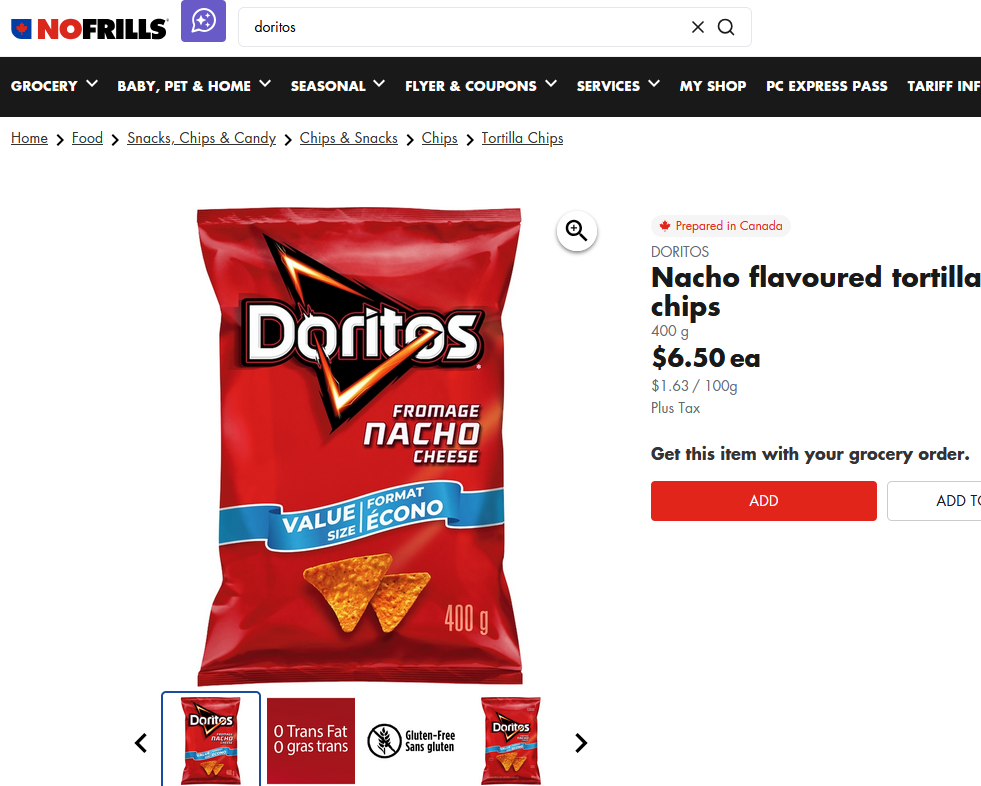Expand the Grocery menu
The width and height of the screenshot is (981, 786).
(x=54, y=86)
